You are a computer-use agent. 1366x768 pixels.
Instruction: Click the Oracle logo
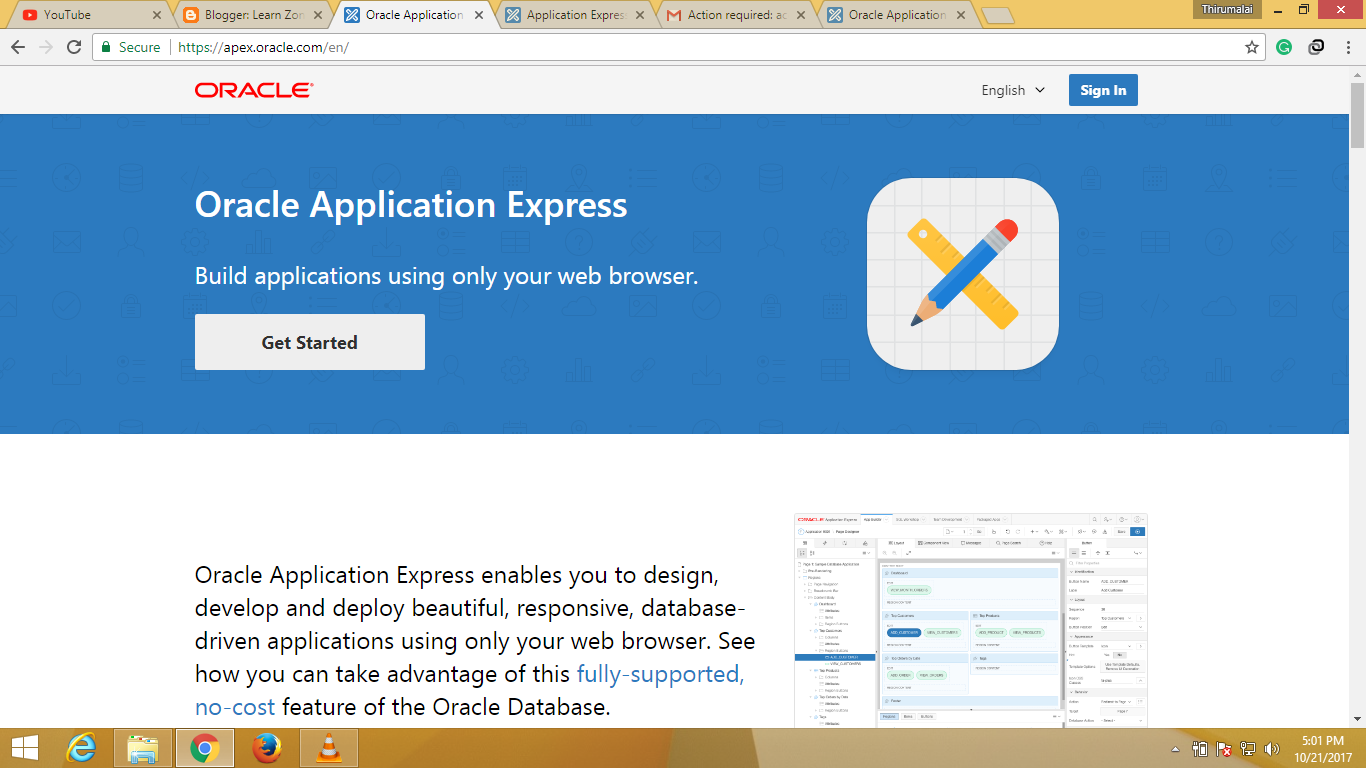[x=254, y=90]
